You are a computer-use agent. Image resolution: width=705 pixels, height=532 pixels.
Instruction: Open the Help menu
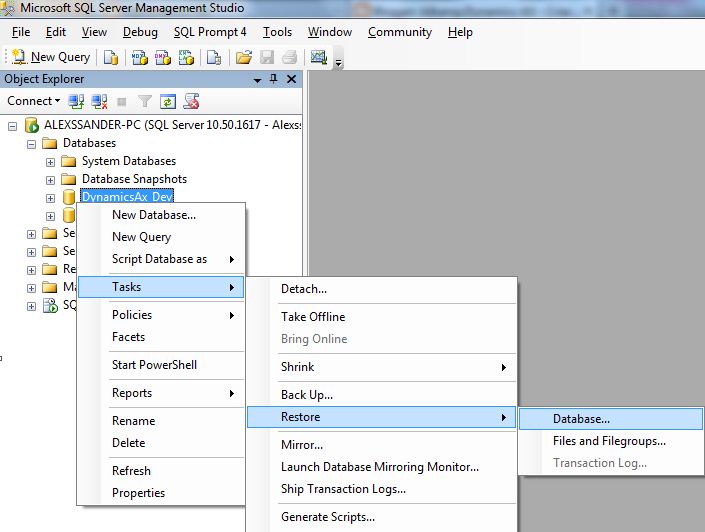(460, 32)
